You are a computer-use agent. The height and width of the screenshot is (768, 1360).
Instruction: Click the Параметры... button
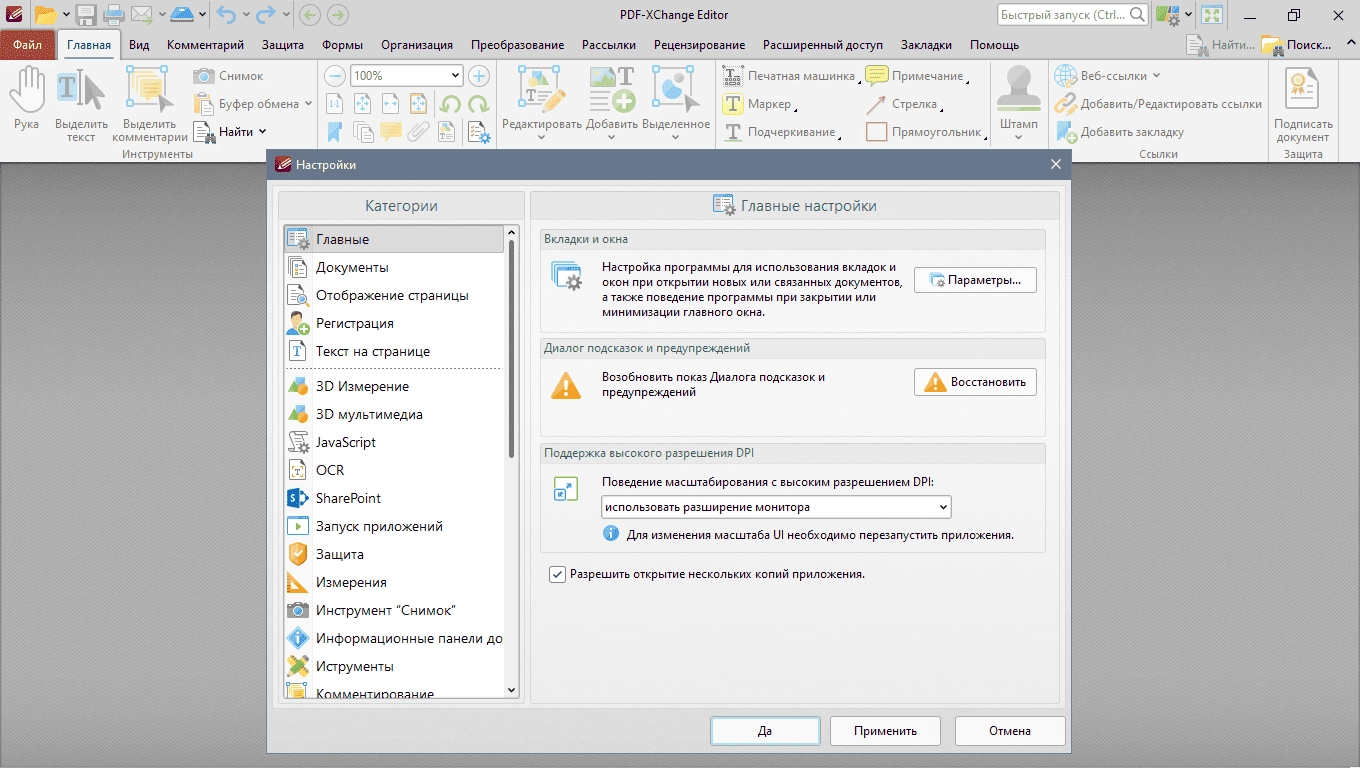tap(975, 280)
